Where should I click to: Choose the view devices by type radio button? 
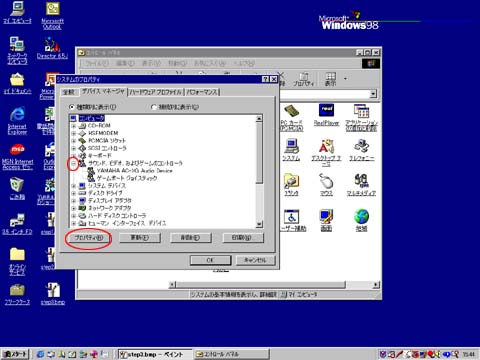[72, 107]
